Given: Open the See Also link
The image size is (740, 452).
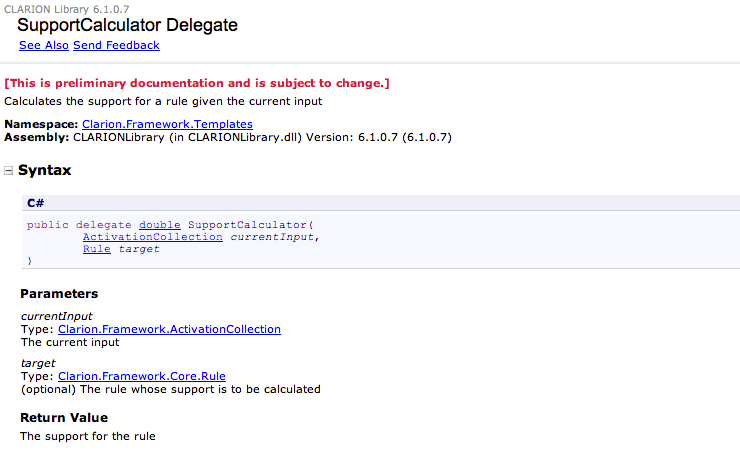Looking at the screenshot, I should (x=43, y=45).
